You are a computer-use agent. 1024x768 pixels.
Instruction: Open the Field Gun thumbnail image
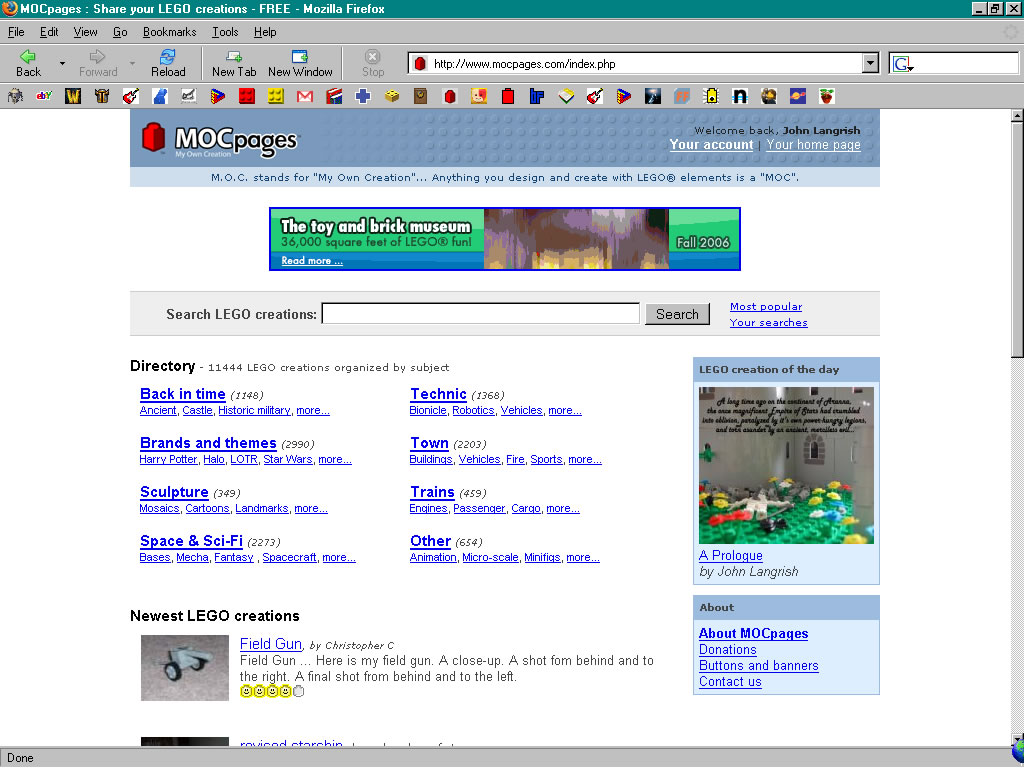click(185, 667)
